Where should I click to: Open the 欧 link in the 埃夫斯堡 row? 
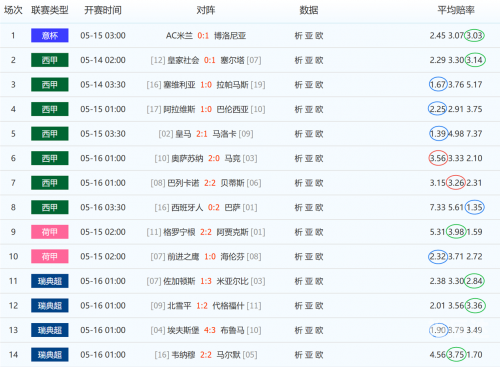tap(319, 330)
